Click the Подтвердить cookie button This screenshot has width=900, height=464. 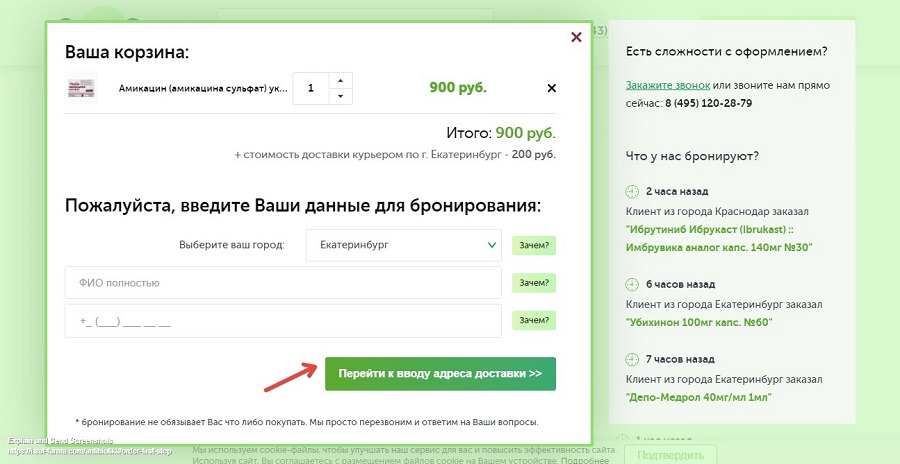tap(670, 455)
